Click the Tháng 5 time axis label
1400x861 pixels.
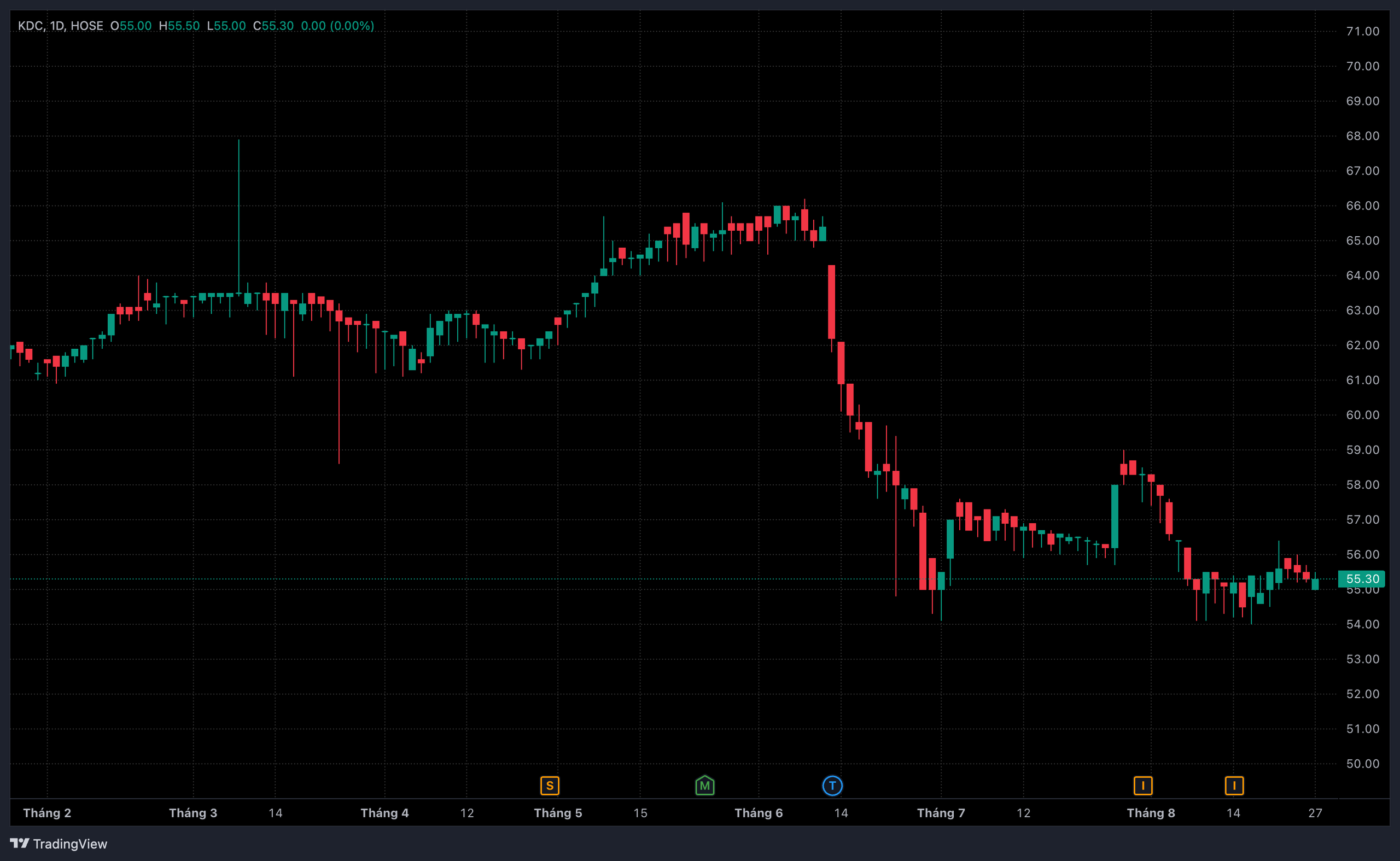point(558,812)
